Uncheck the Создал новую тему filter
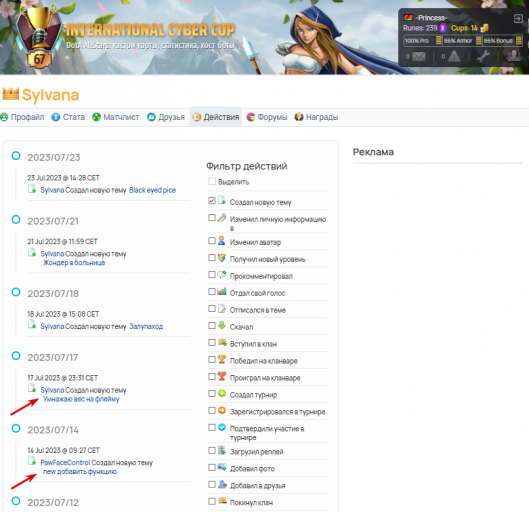The height and width of the screenshot is (512, 529). tap(212, 201)
